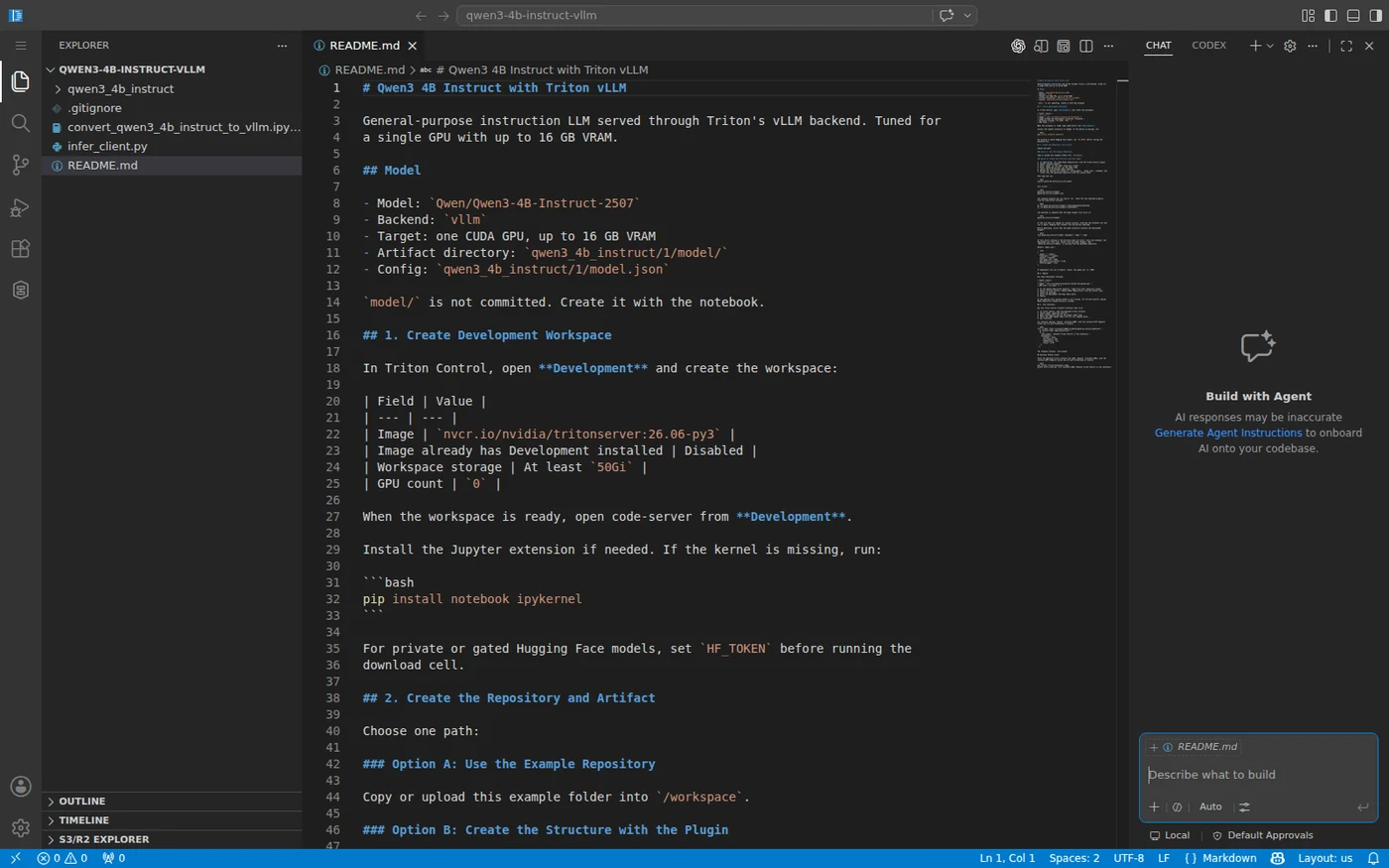This screenshot has width=1389, height=868.
Task: Start a new chat with plus button
Action: click(x=1255, y=46)
